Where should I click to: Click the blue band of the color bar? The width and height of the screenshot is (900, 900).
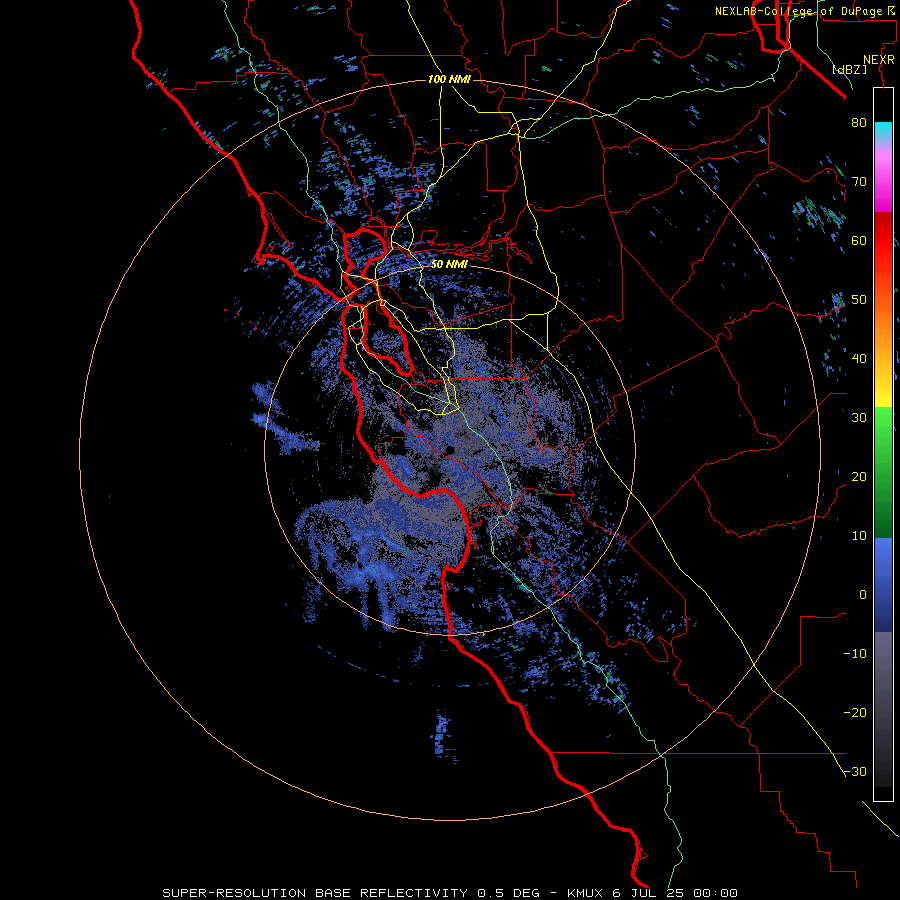click(883, 585)
